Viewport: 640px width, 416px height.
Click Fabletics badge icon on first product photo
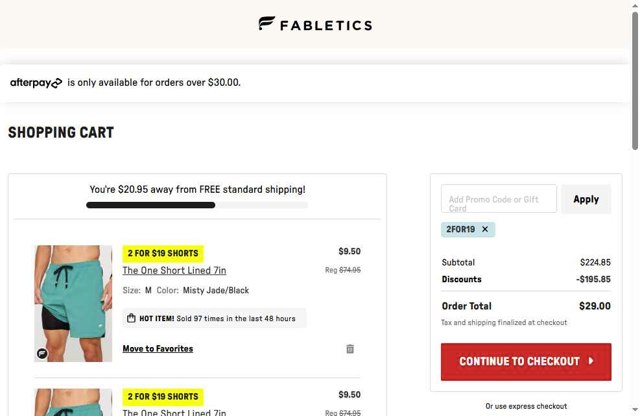pos(43,352)
